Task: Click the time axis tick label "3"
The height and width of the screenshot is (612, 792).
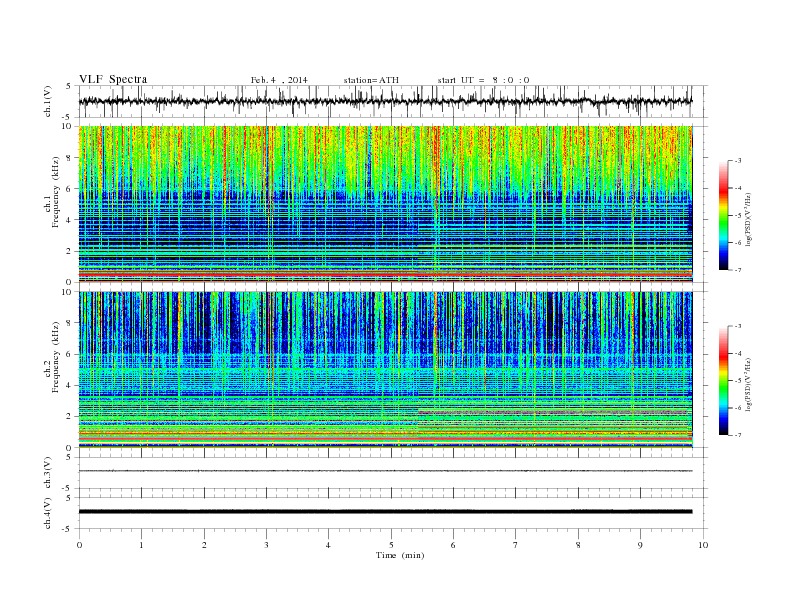Action: (266, 545)
